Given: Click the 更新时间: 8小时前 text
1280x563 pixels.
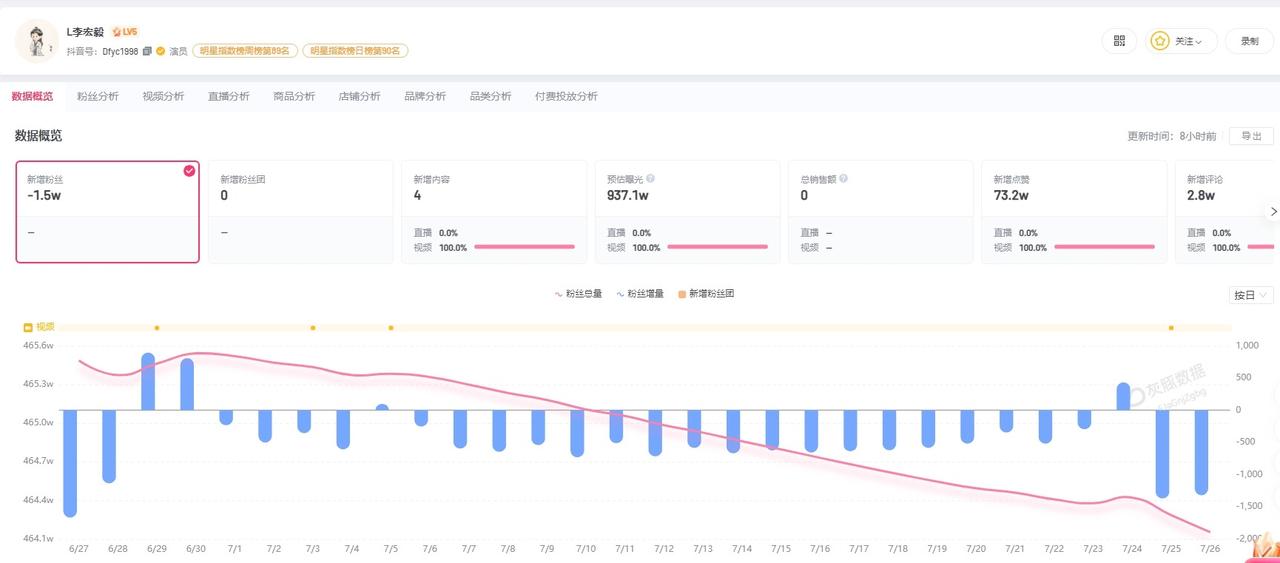Looking at the screenshot, I should [x=1171, y=136].
